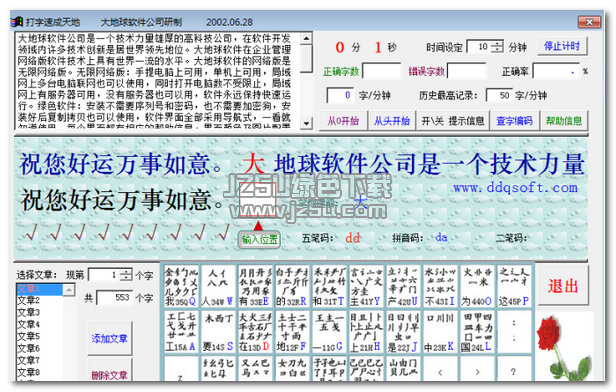The width and height of the screenshot is (616, 392).
Task: Click the 正确率 accuracy percentage field
Action: (556, 71)
